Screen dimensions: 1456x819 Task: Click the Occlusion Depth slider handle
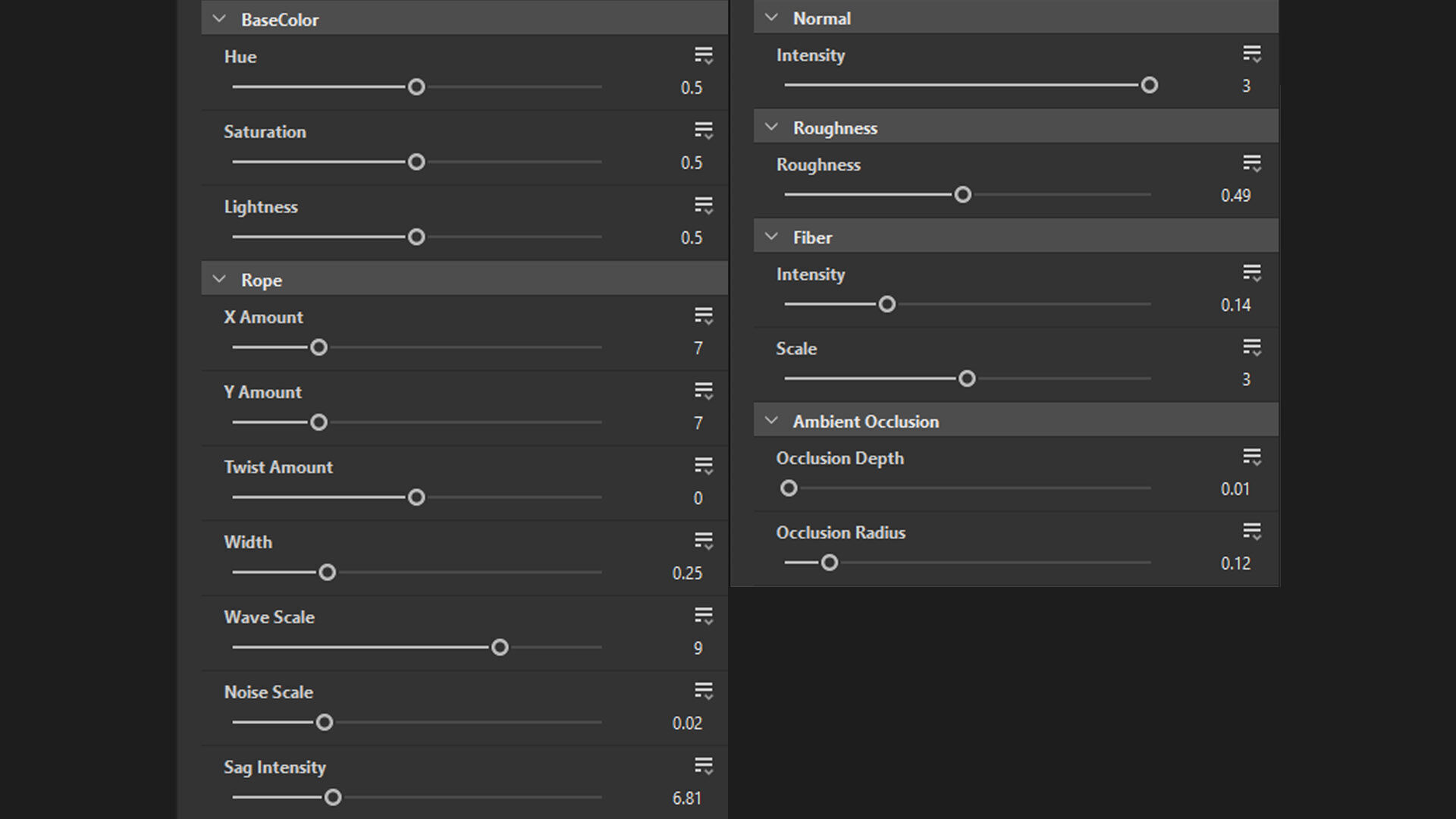pyautogui.click(x=789, y=488)
